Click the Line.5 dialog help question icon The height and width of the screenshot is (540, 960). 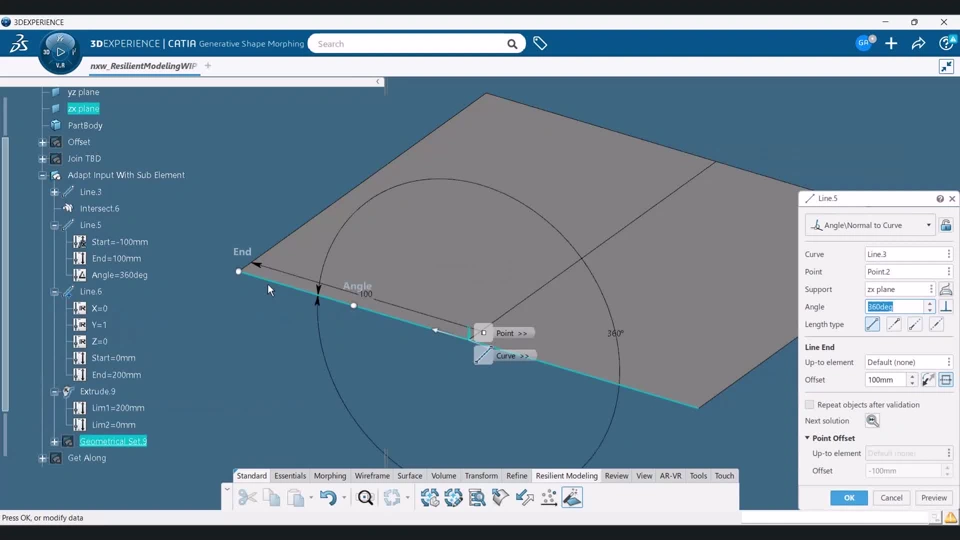click(940, 198)
